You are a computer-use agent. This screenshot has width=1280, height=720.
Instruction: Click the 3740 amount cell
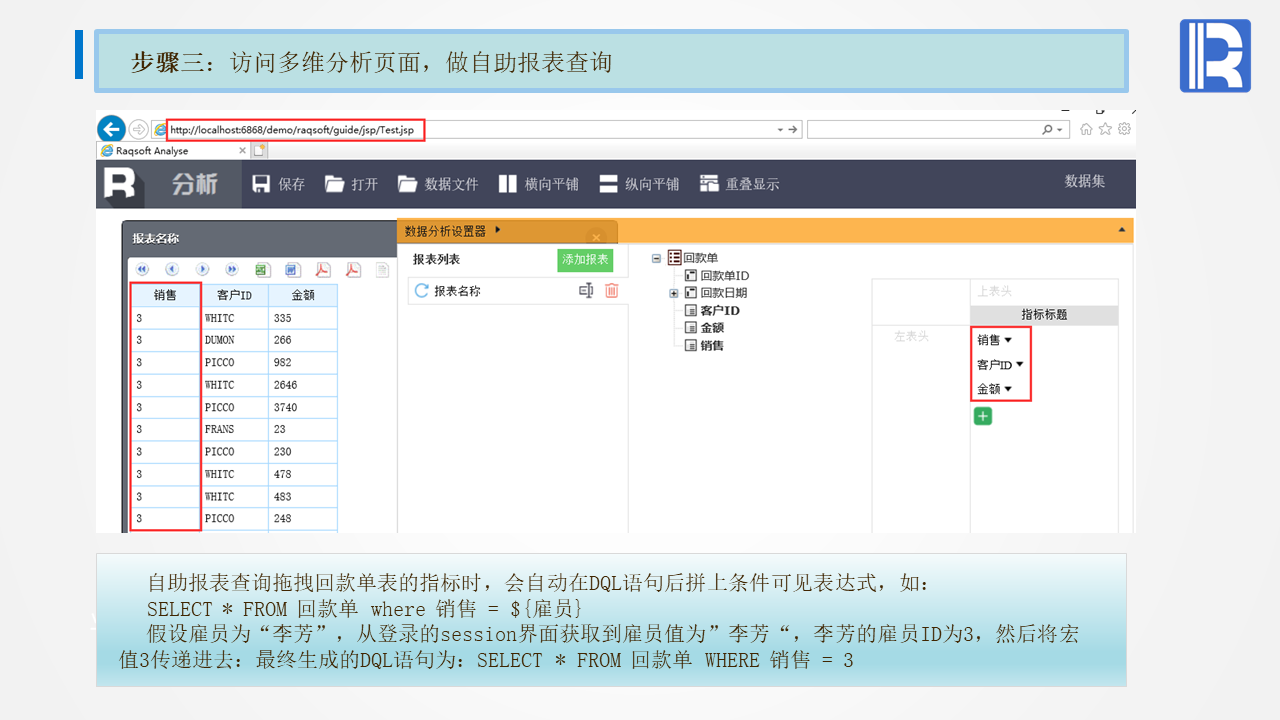[303, 407]
